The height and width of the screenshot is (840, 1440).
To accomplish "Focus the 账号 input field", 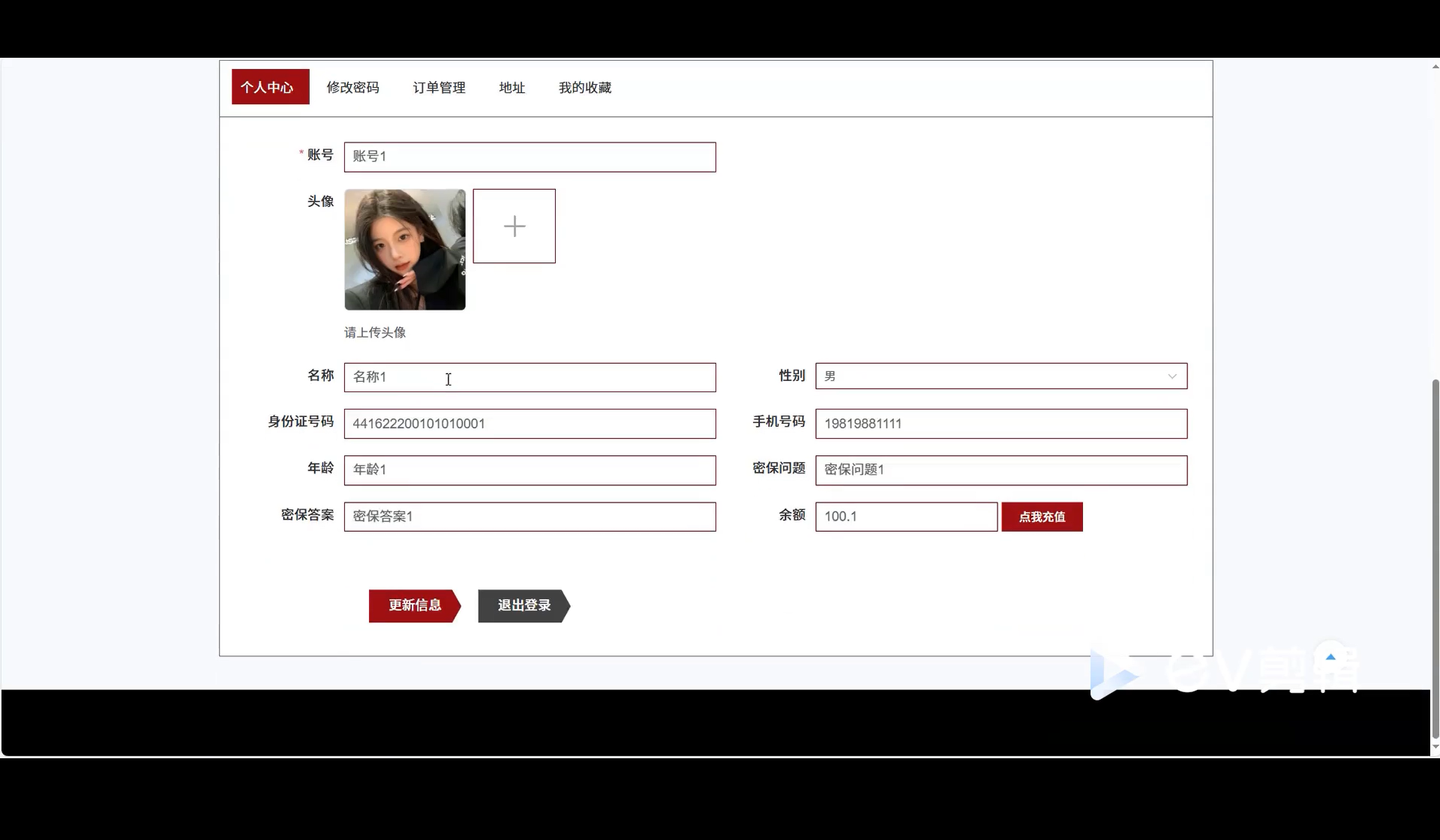I will pyautogui.click(x=529, y=157).
